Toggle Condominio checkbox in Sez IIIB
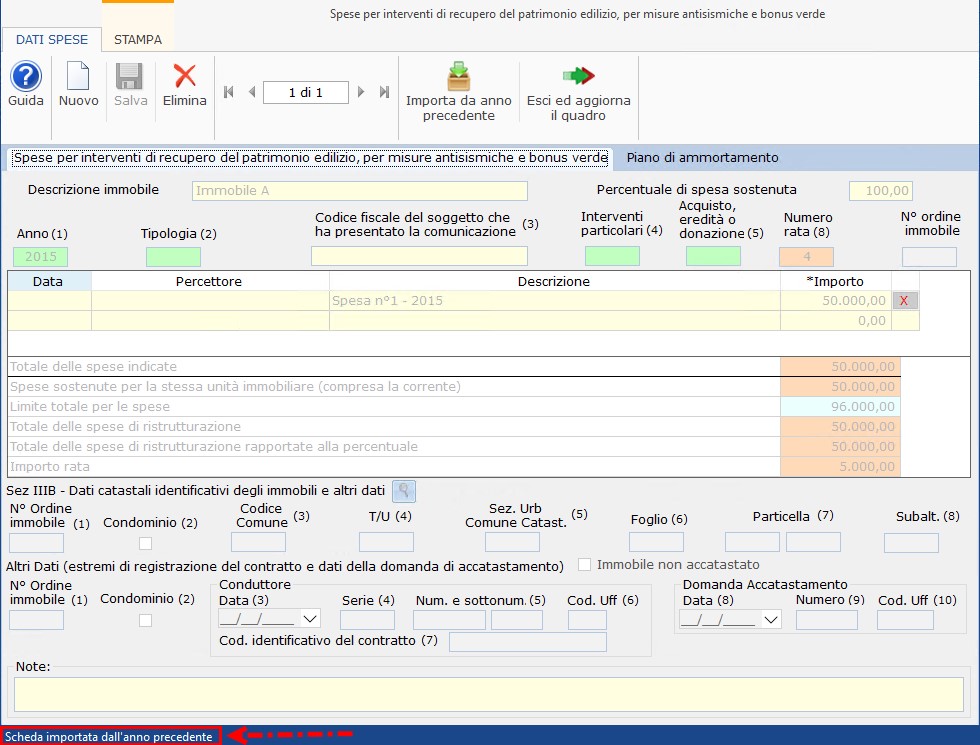The height and width of the screenshot is (745, 980). pos(146,543)
